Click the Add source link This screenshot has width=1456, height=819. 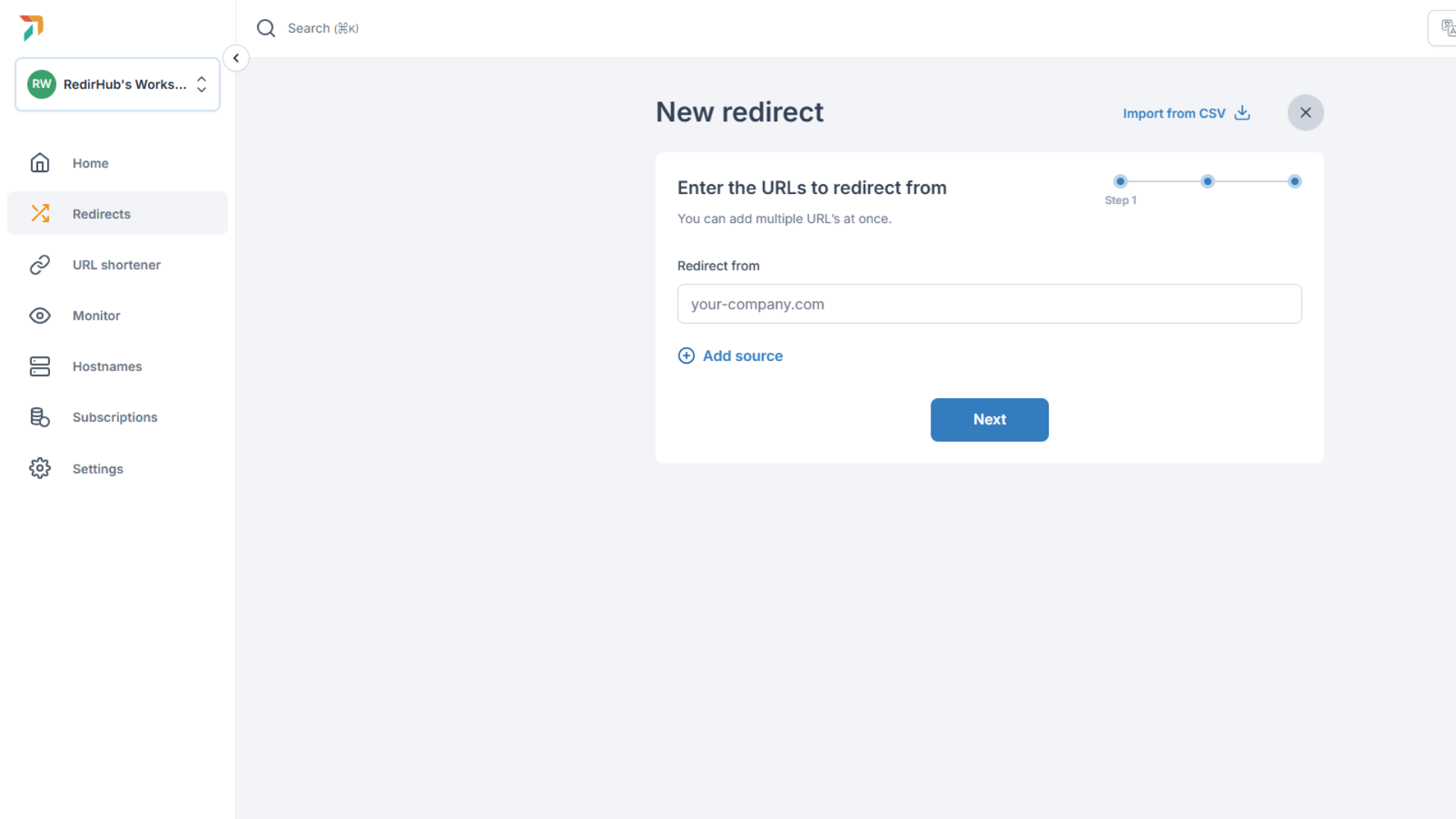730,356
